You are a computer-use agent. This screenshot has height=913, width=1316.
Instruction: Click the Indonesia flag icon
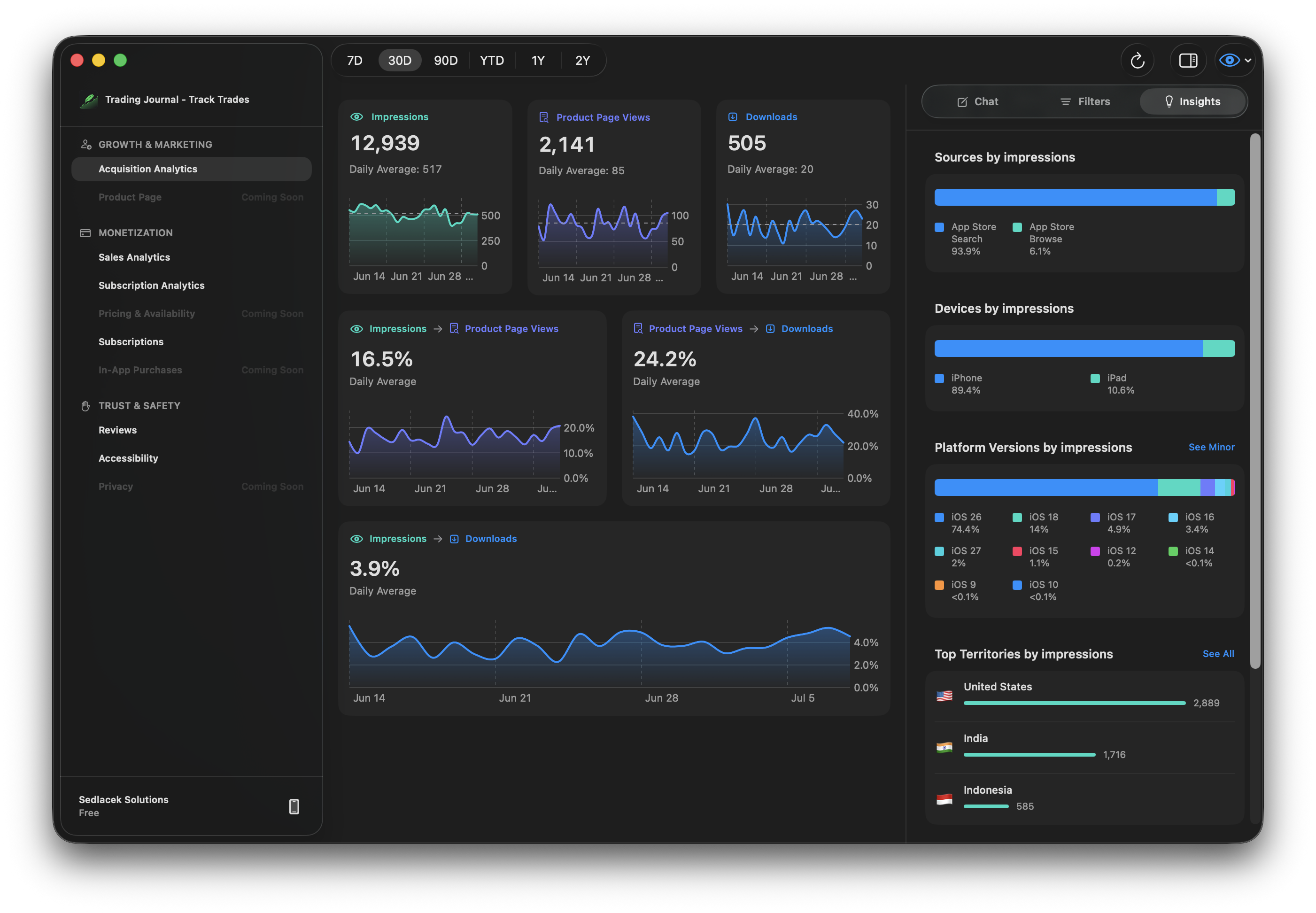(x=944, y=799)
